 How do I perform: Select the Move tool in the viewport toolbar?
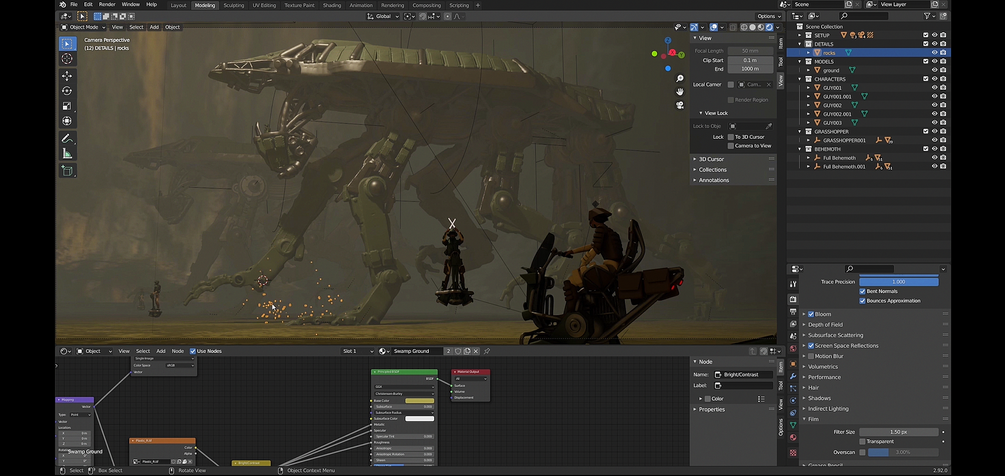click(67, 75)
